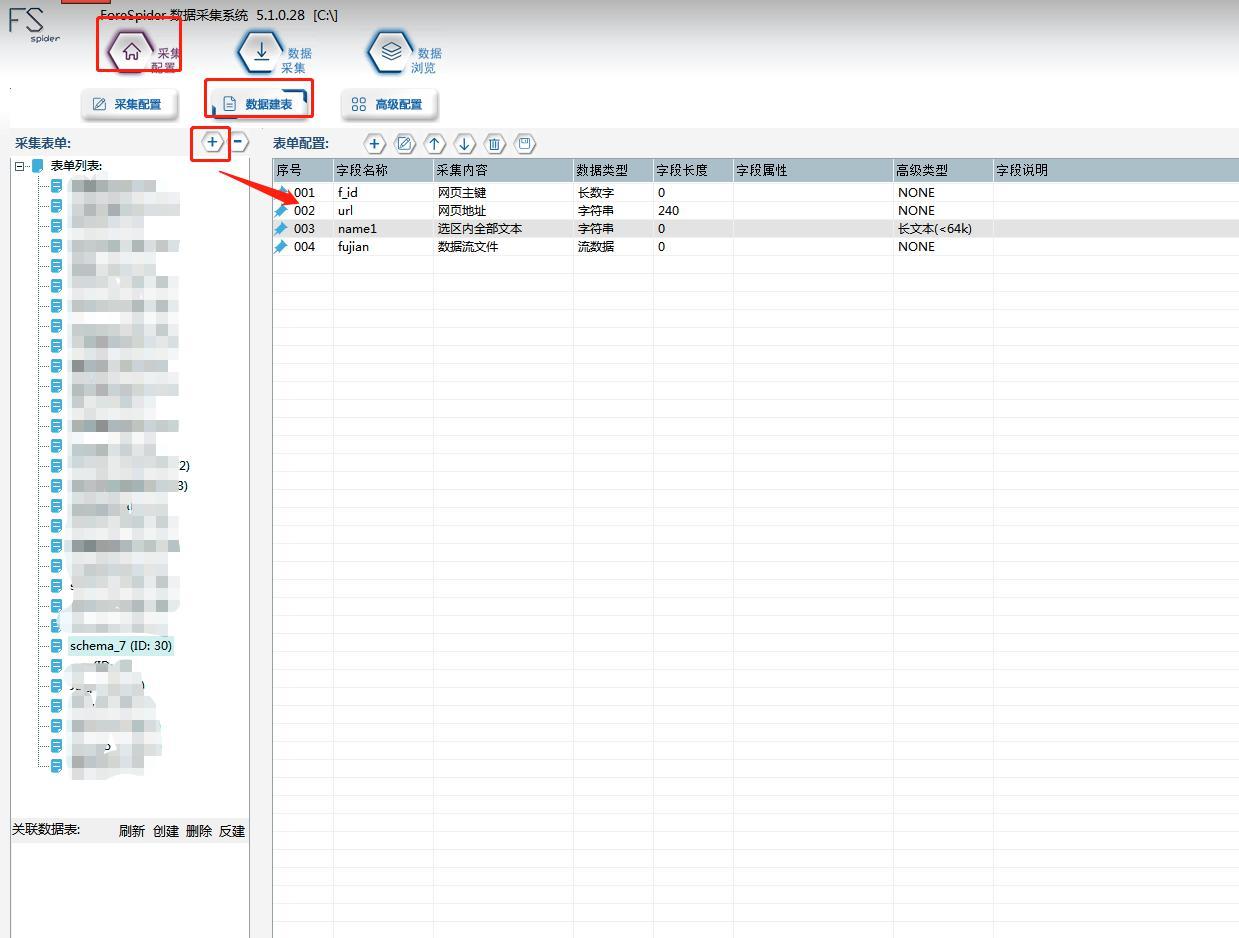The height and width of the screenshot is (938, 1239).
Task: Select the row with field name fujian
Action: pyautogui.click(x=353, y=247)
